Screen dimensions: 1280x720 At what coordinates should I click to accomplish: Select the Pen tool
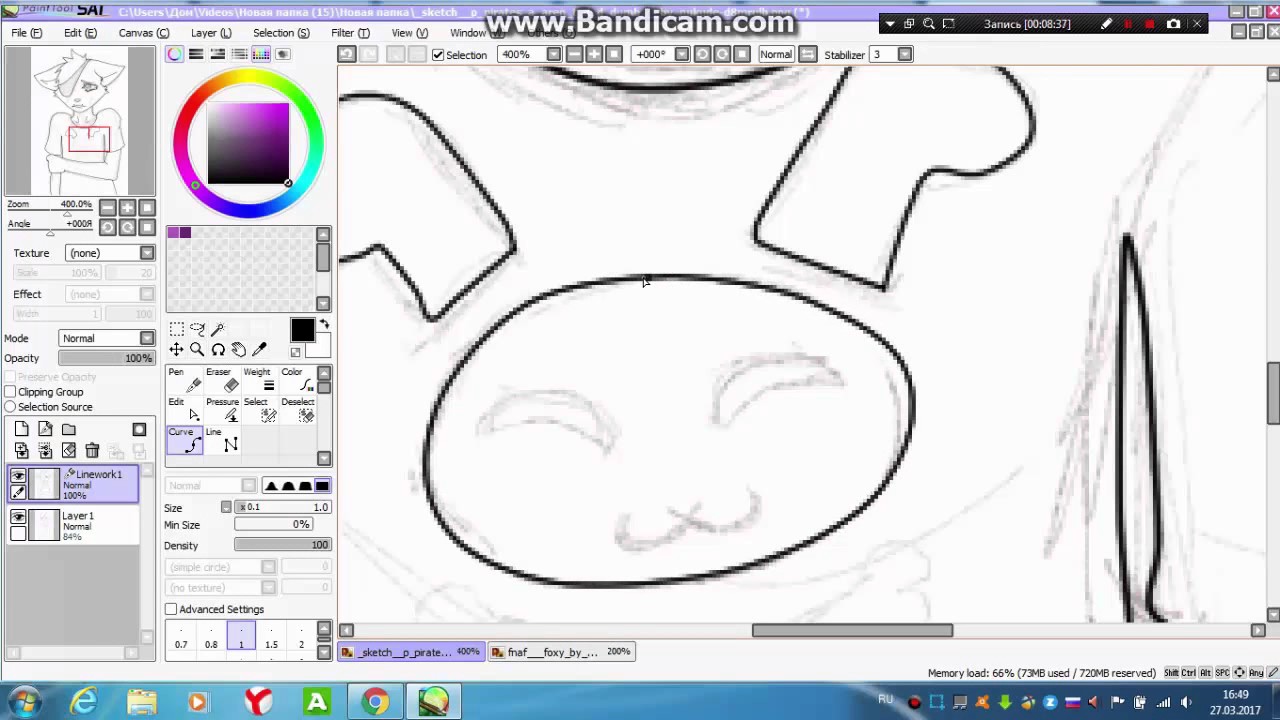point(186,380)
